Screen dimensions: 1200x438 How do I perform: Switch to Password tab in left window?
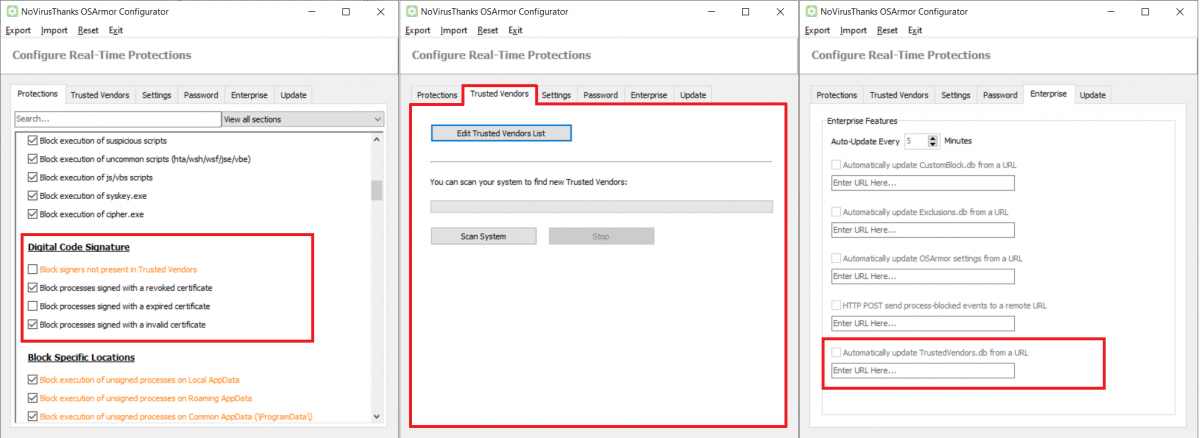point(201,95)
